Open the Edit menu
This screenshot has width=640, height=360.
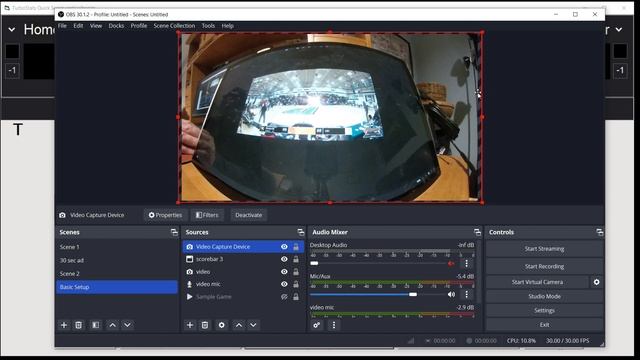(x=78, y=26)
